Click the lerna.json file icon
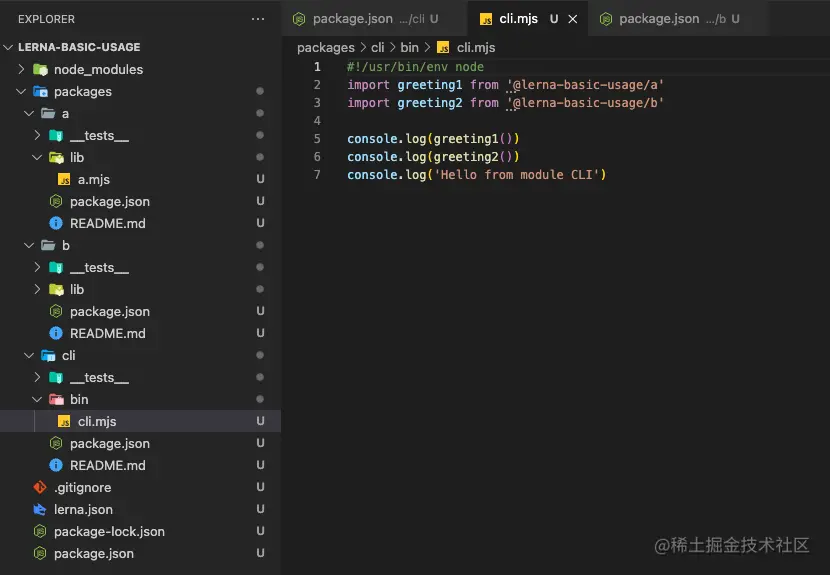The width and height of the screenshot is (830, 575). click(40, 509)
